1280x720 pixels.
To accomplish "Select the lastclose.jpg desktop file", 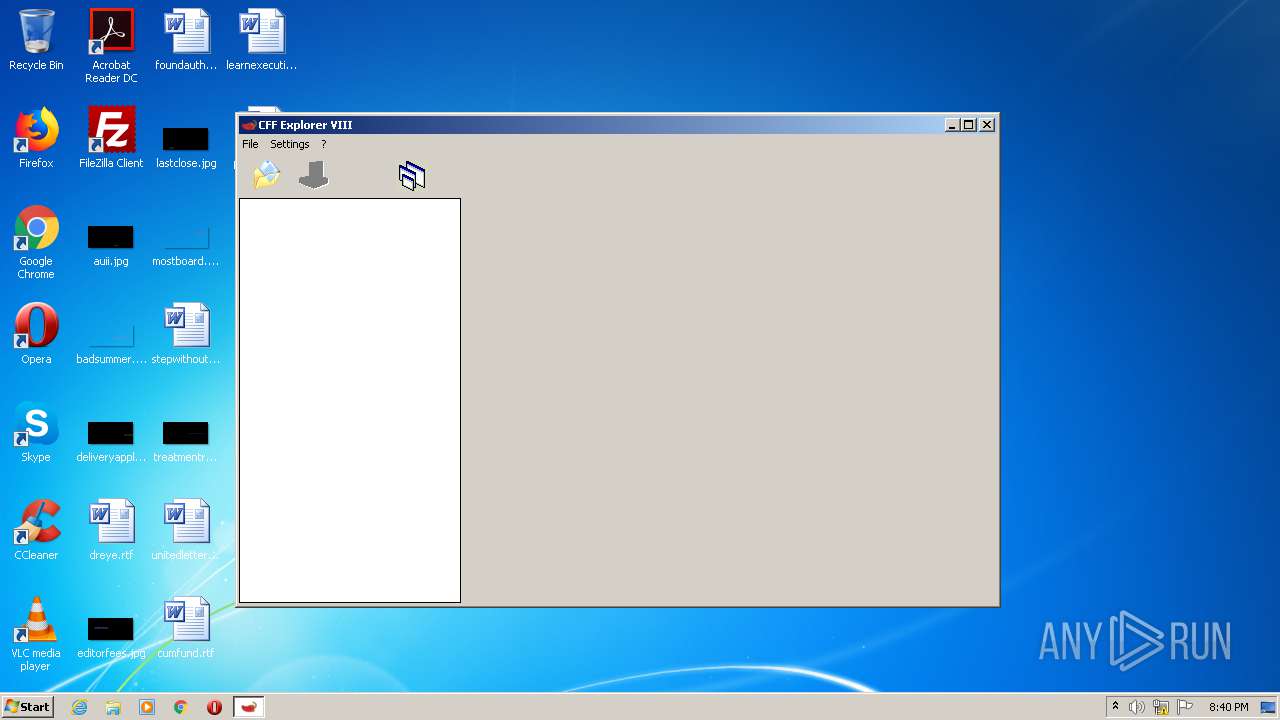I will tap(186, 146).
